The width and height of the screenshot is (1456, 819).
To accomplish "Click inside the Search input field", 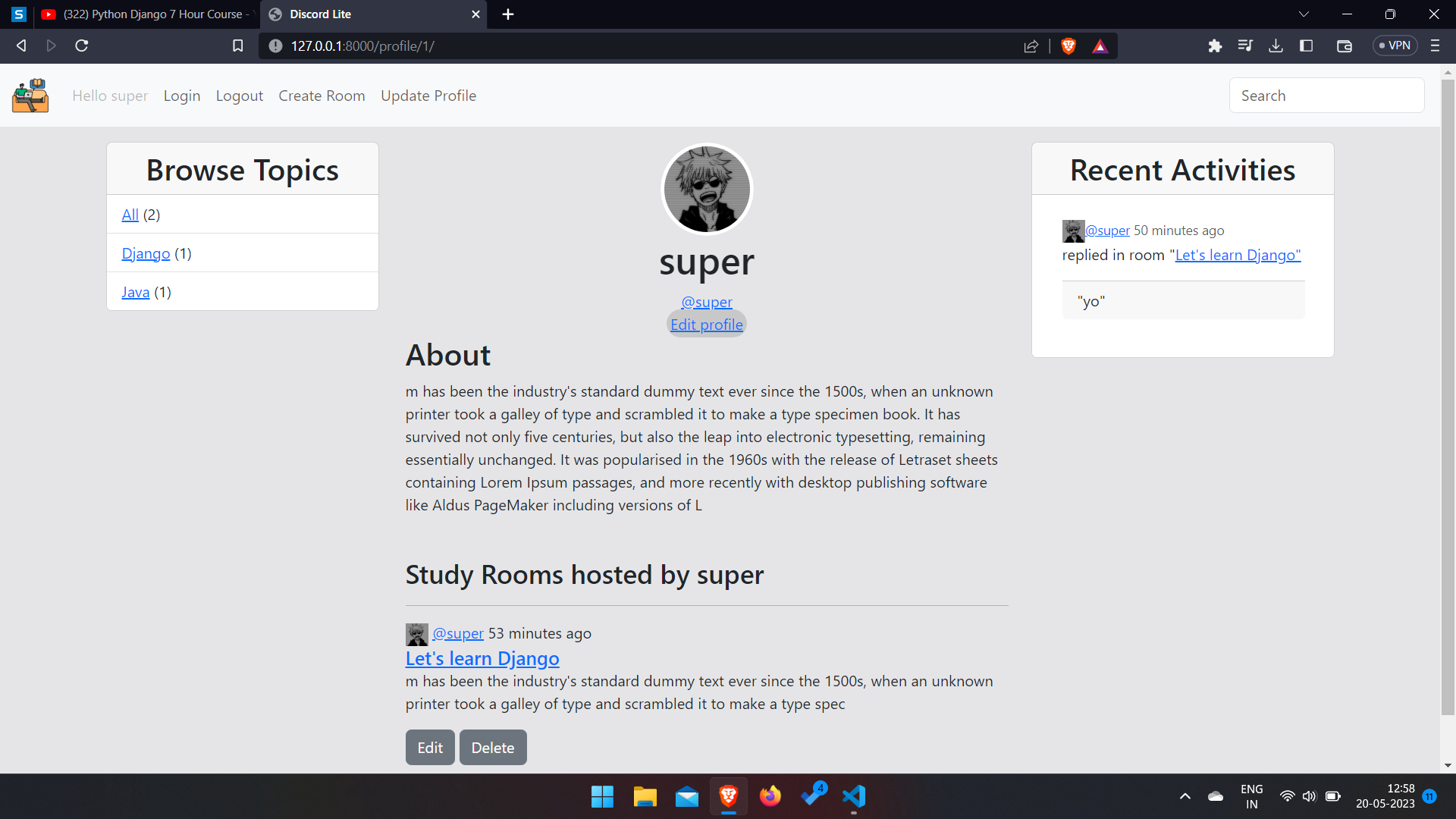I will [1326, 95].
